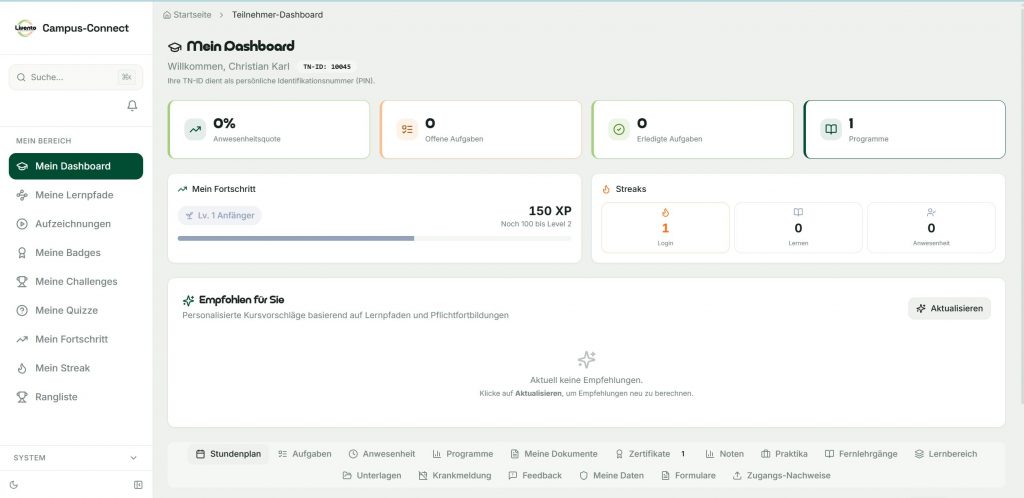Click the Mein Dashboard graduation cap icon
This screenshot has width=1024, height=498.
[x=174, y=47]
